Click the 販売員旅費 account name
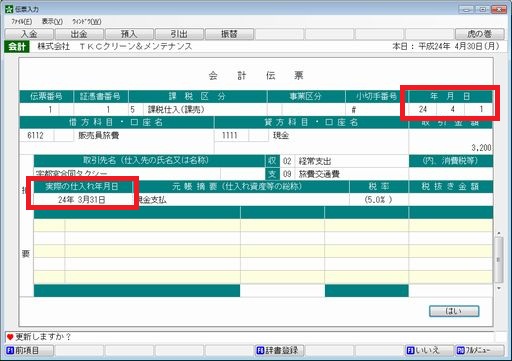The height and width of the screenshot is (361, 512). 99,135
